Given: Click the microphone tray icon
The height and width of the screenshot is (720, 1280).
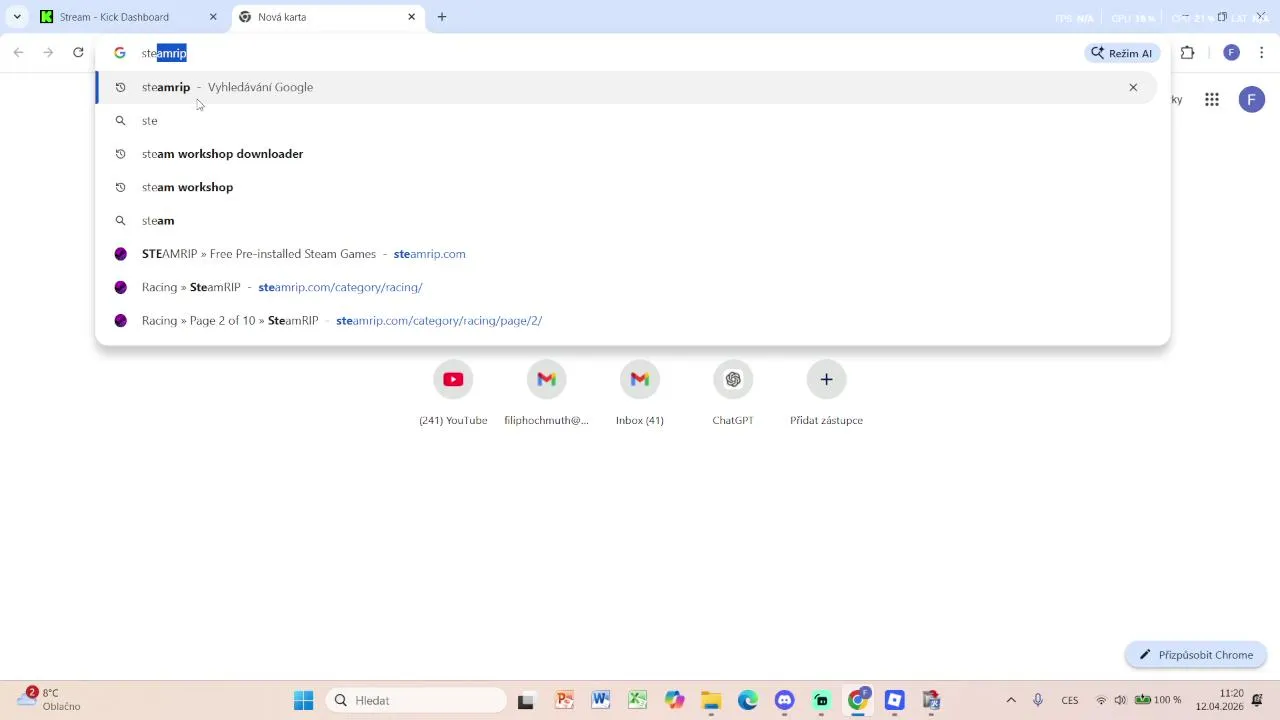Looking at the screenshot, I should coord(1038,700).
